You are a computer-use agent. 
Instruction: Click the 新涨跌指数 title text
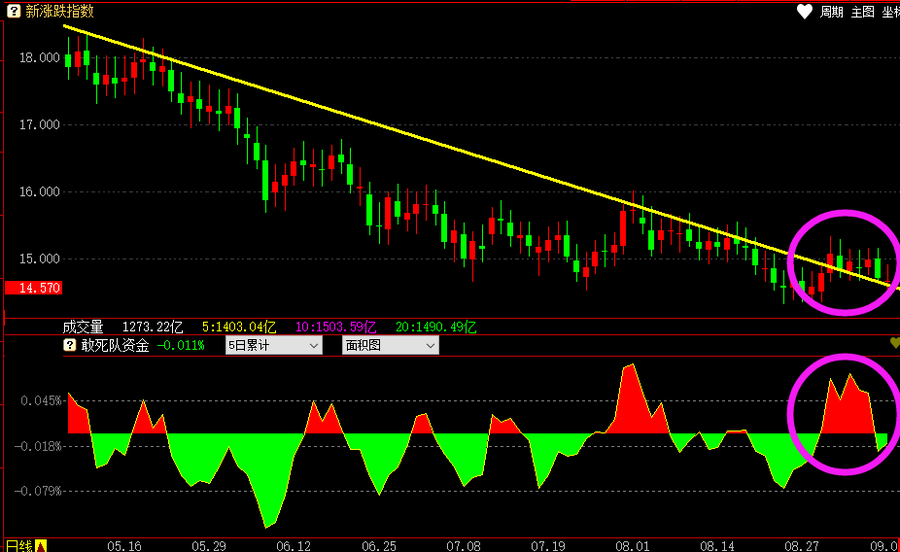coord(60,11)
